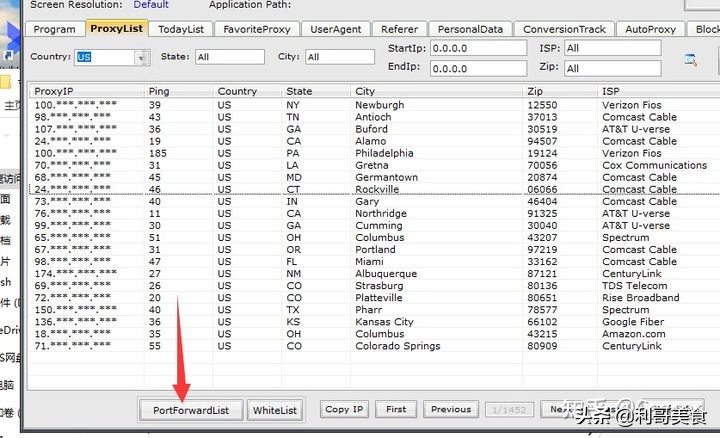Select the Alamo proxy row
Screen dimensions: 720x438
pyautogui.click(x=374, y=141)
